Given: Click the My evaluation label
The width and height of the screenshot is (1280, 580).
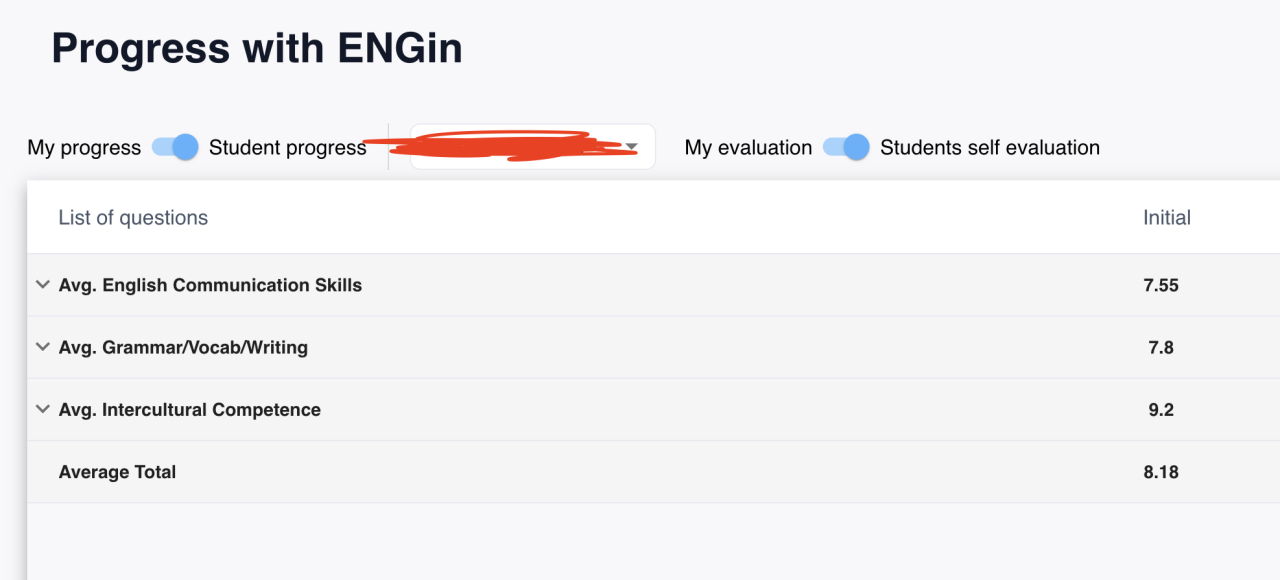Looking at the screenshot, I should (748, 148).
